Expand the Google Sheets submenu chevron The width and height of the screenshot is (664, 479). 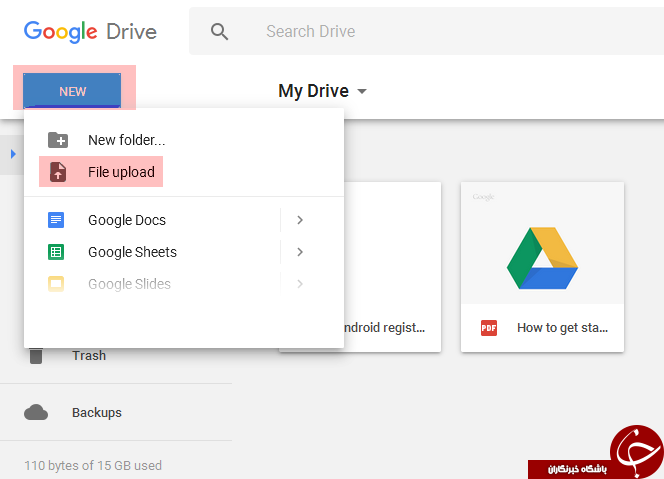click(x=300, y=252)
